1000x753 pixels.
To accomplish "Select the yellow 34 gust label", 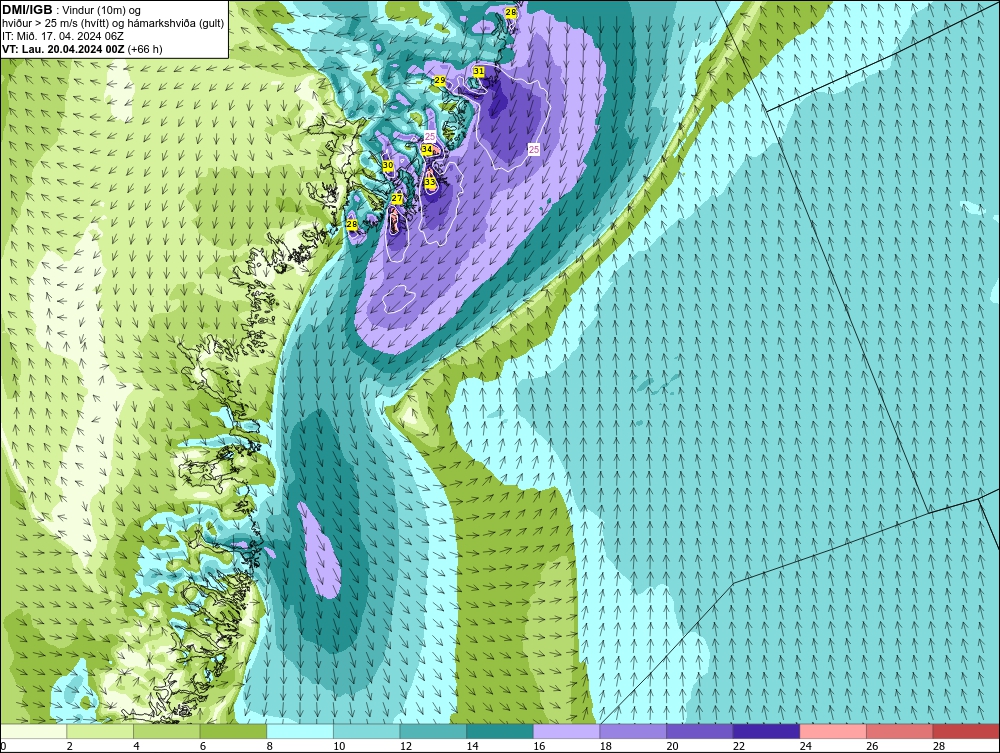I will 427,149.
